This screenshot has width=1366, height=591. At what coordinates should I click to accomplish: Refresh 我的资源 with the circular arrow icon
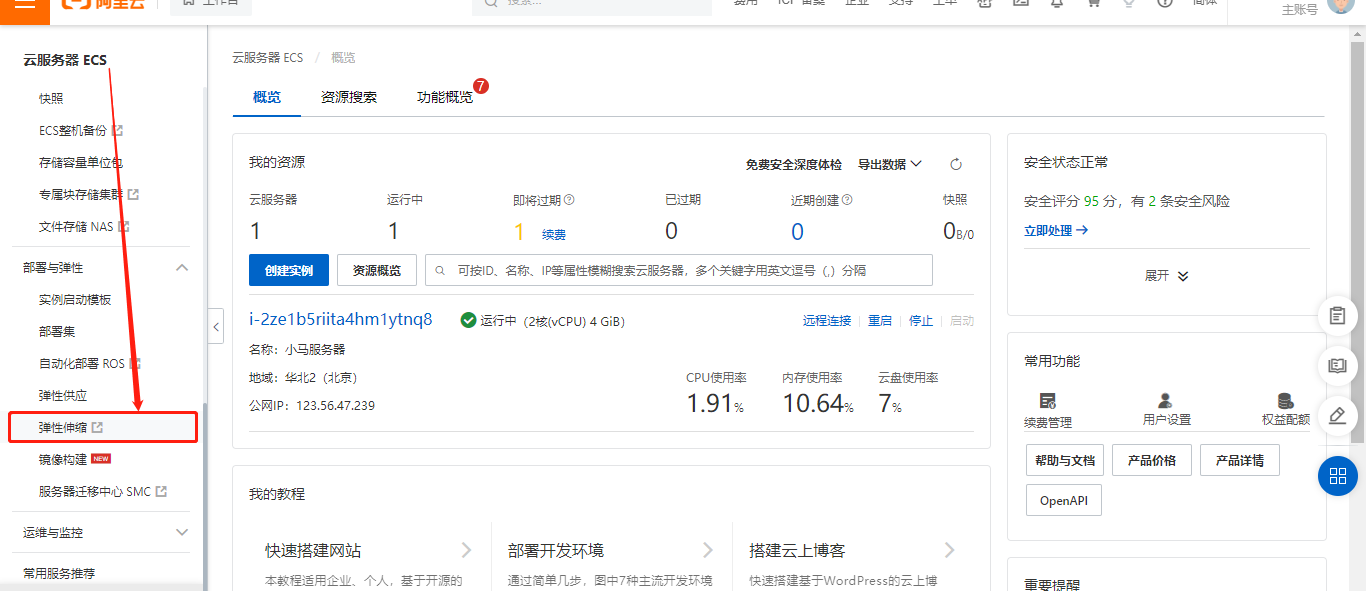coord(955,165)
